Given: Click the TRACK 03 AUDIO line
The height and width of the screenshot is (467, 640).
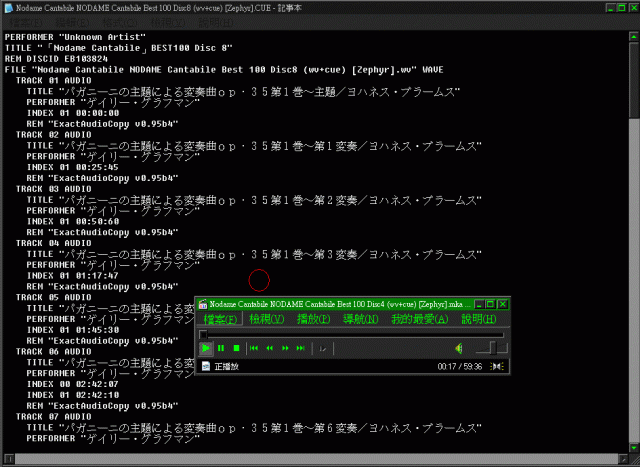Looking at the screenshot, I should 53,189.
